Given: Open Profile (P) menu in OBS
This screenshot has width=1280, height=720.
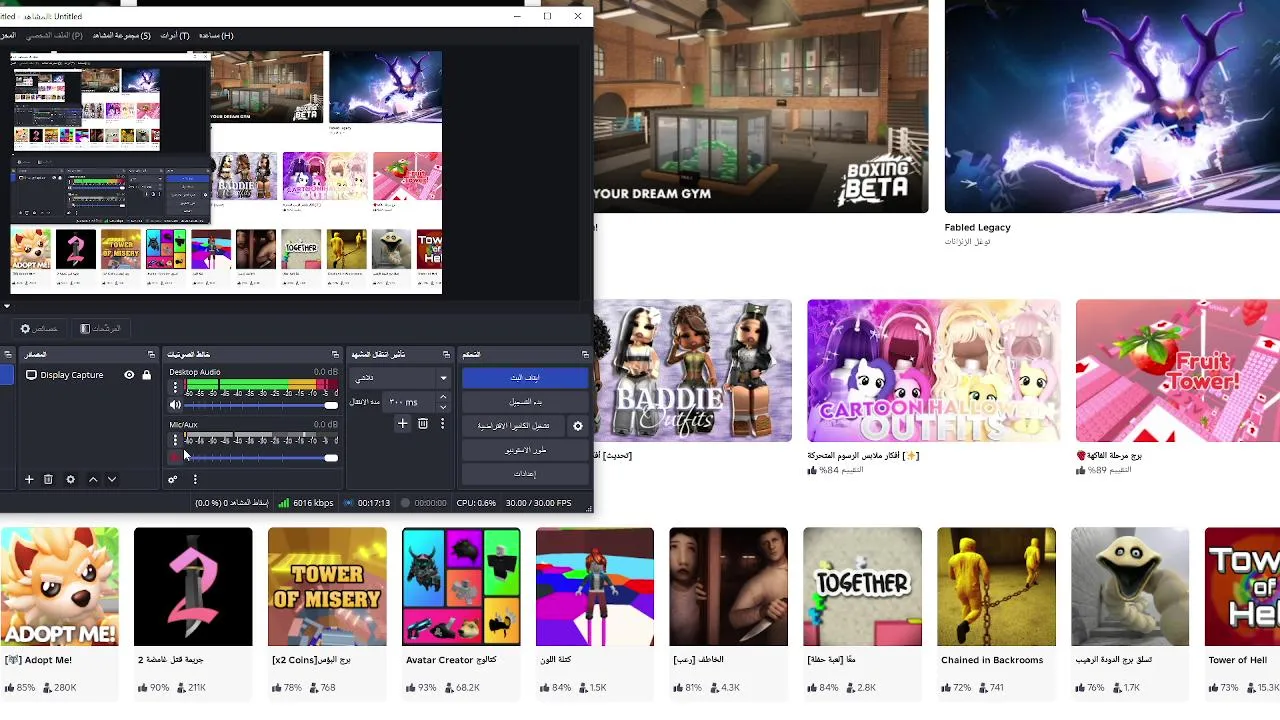Looking at the screenshot, I should point(54,35).
